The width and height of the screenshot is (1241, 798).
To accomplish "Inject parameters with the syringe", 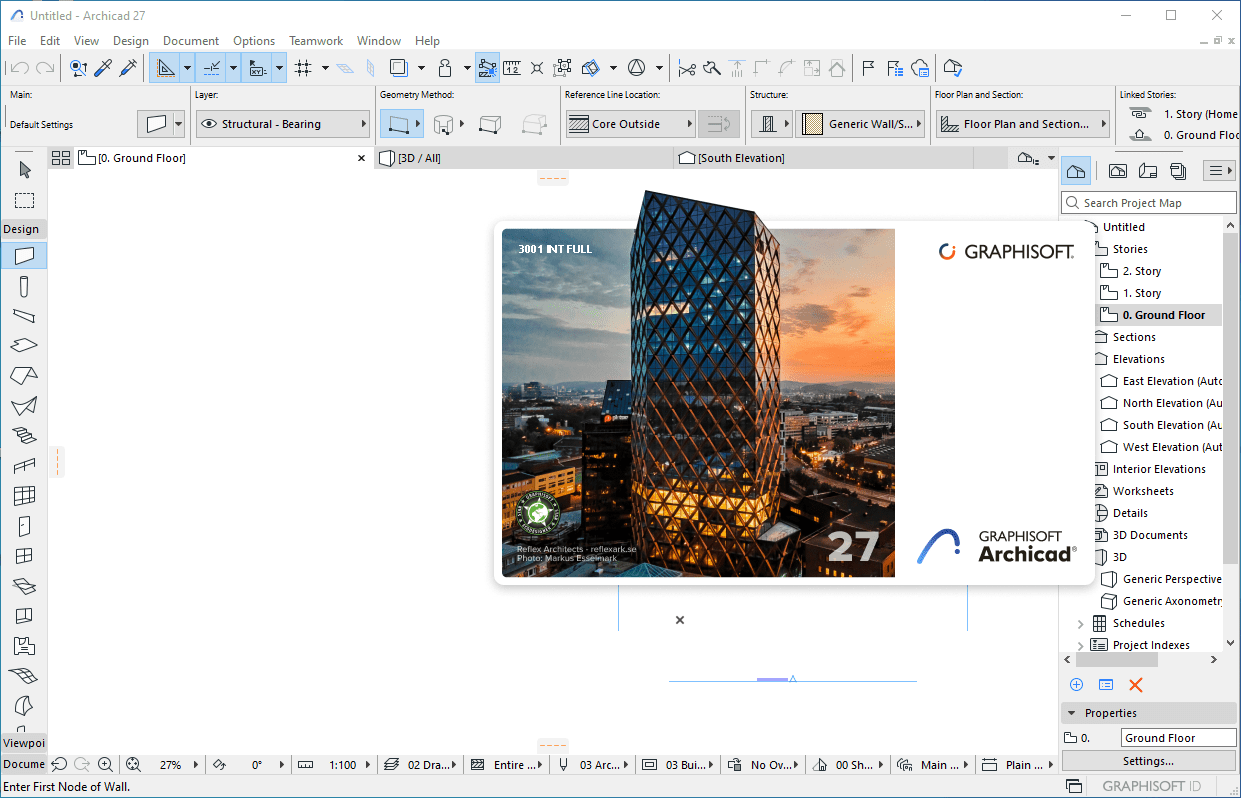I will (129, 68).
